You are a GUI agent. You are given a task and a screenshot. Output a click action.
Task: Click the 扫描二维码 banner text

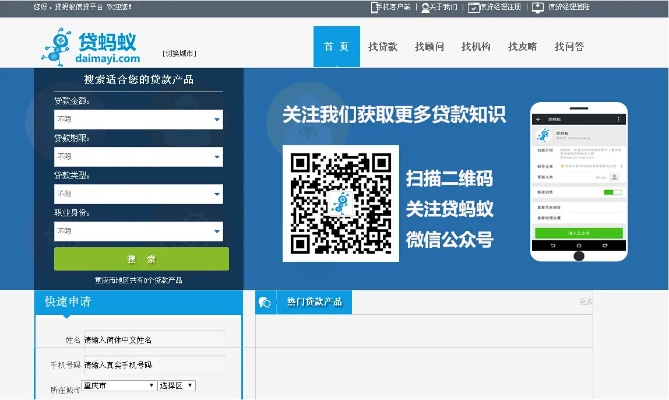coord(449,178)
